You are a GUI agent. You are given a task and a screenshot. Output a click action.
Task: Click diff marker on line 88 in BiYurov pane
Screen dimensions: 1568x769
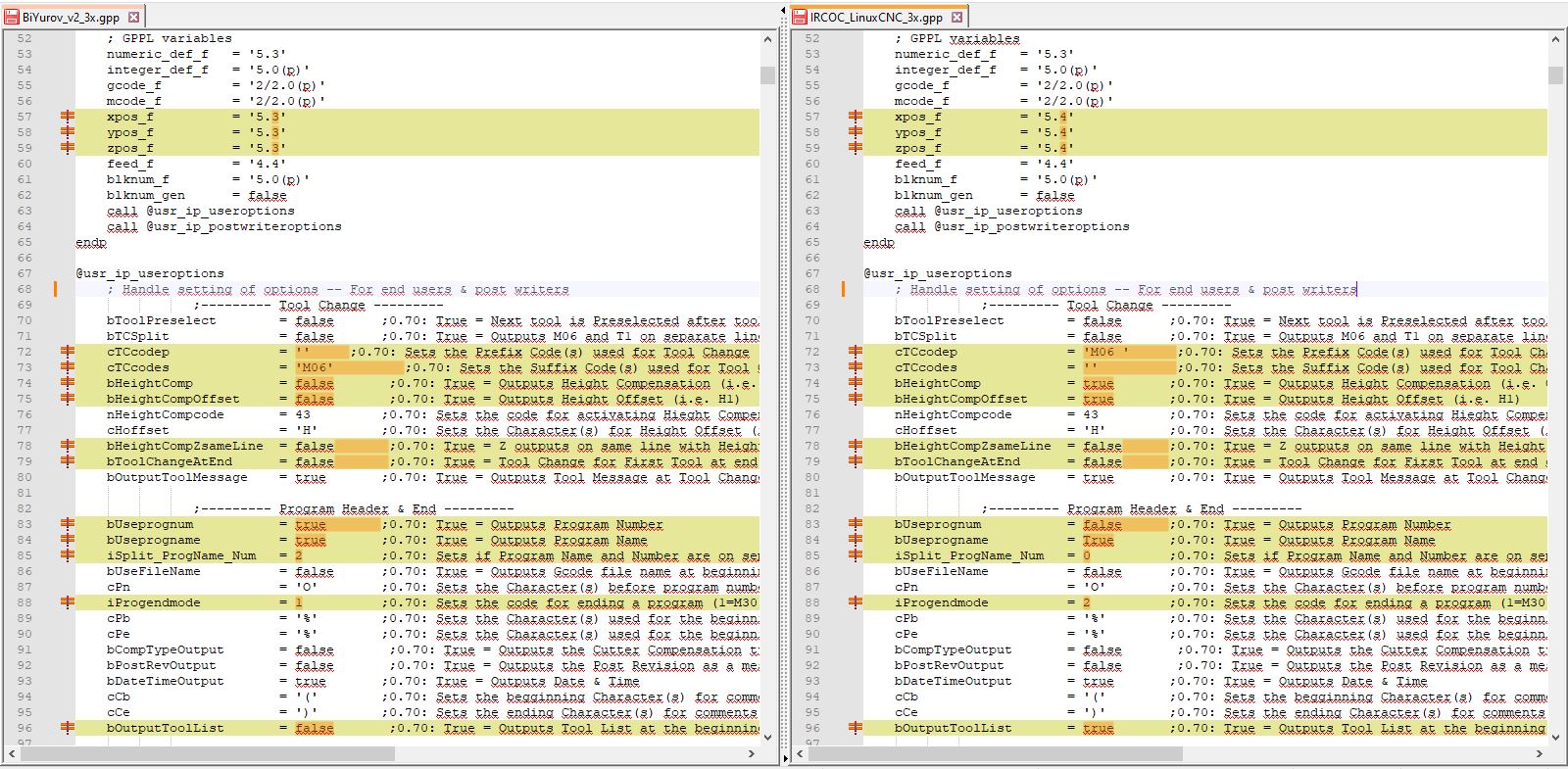click(68, 602)
